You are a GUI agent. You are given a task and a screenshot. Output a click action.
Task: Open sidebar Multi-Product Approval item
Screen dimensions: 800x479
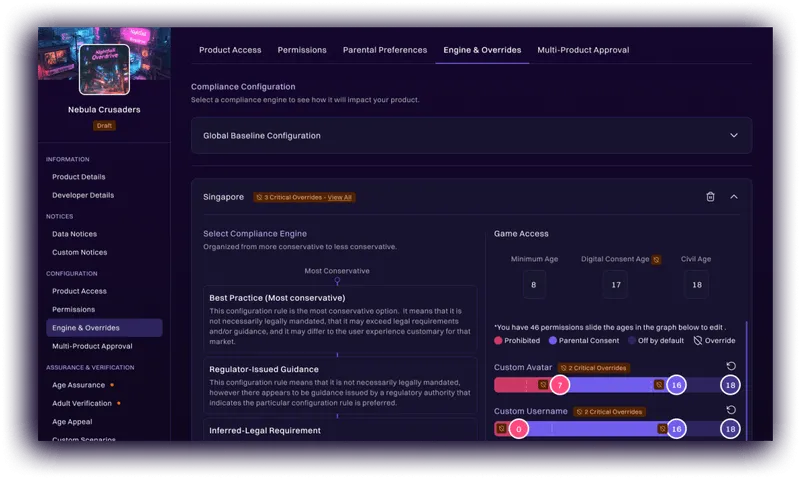pyautogui.click(x=92, y=346)
